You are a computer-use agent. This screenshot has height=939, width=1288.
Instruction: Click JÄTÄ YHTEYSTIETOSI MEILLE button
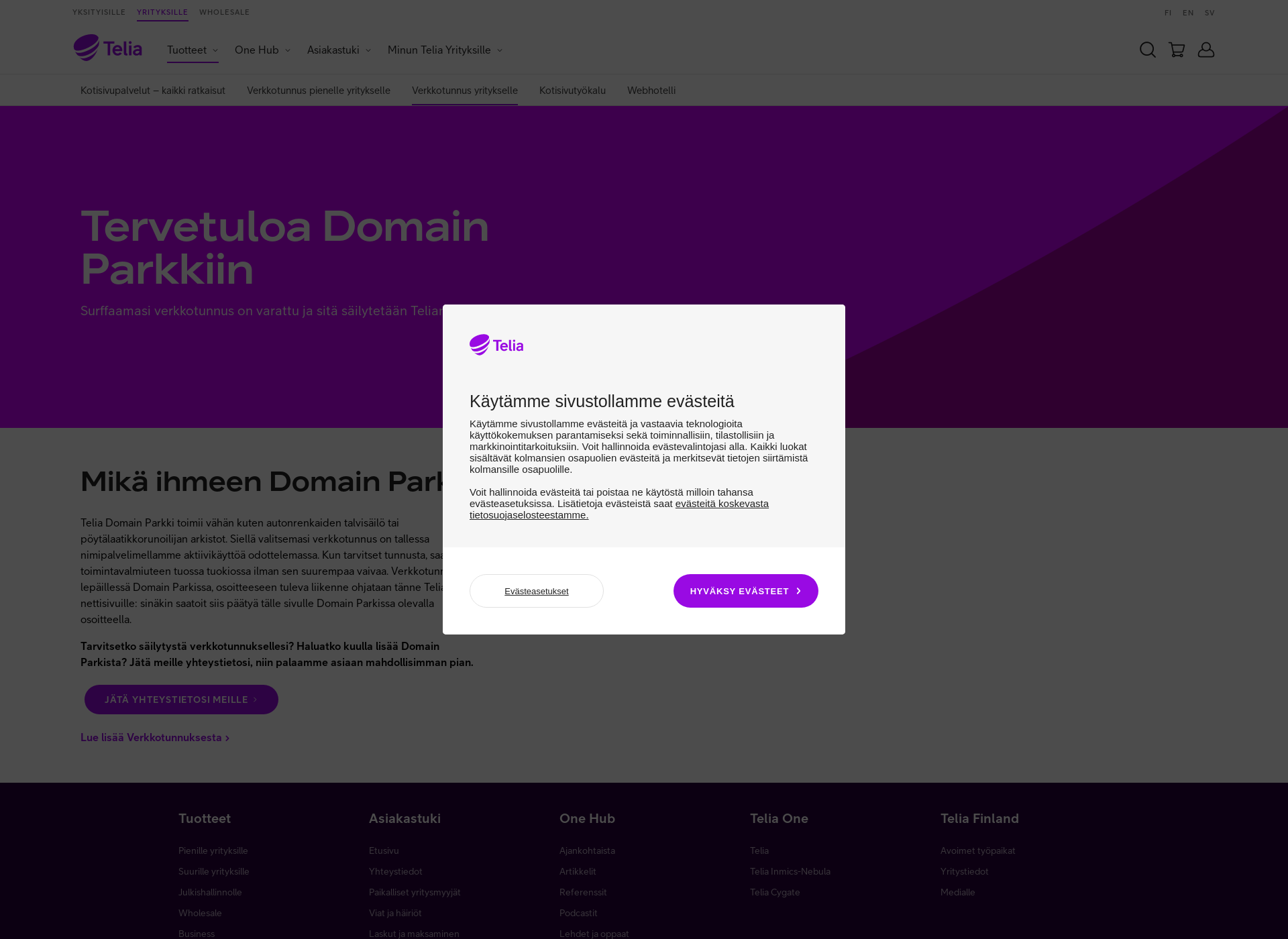coord(181,698)
